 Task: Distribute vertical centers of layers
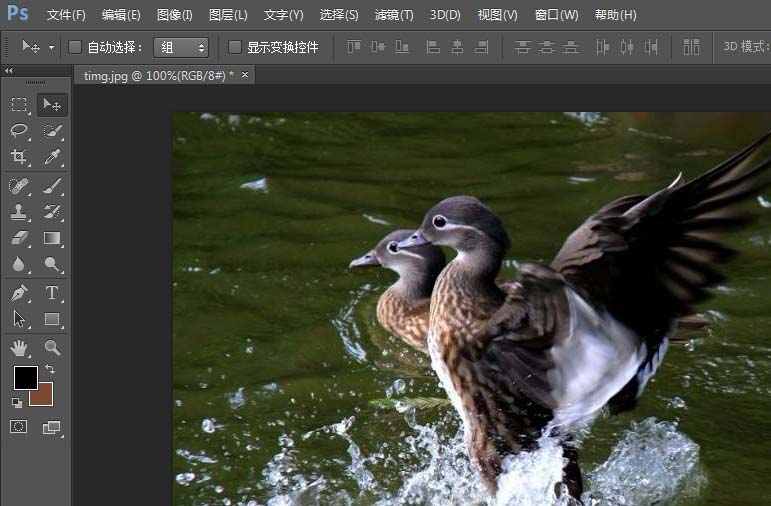tap(546, 47)
